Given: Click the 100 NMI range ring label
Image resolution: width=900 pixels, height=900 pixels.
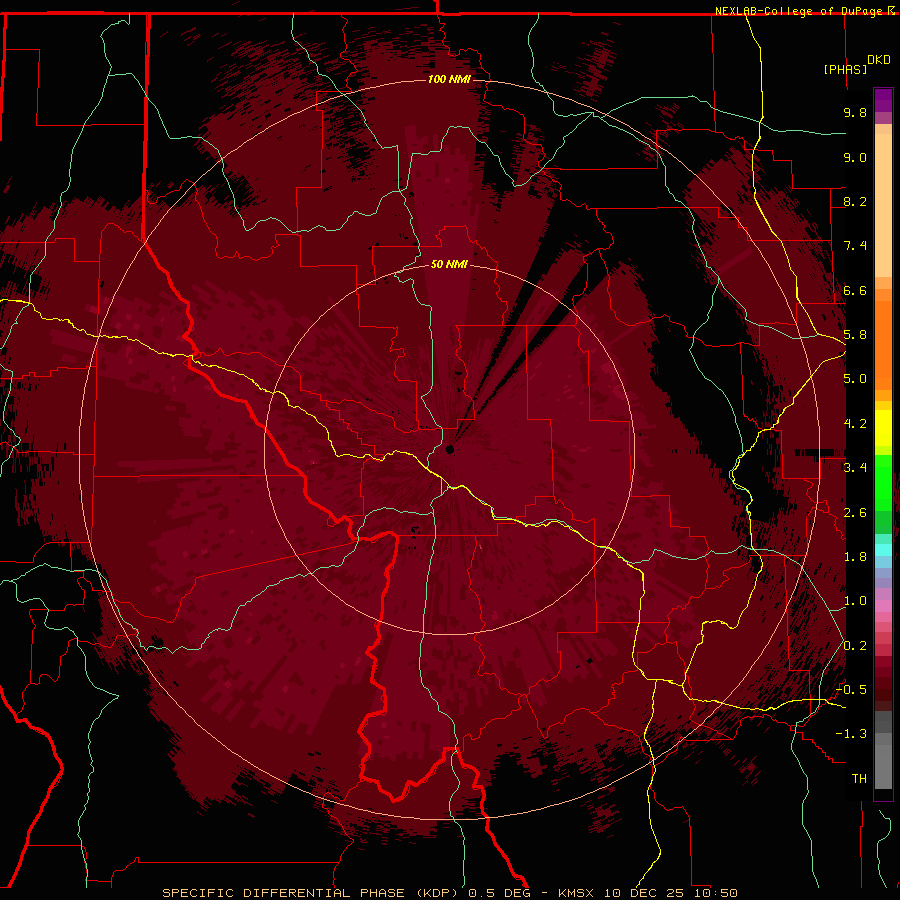Looking at the screenshot, I should (x=449, y=79).
